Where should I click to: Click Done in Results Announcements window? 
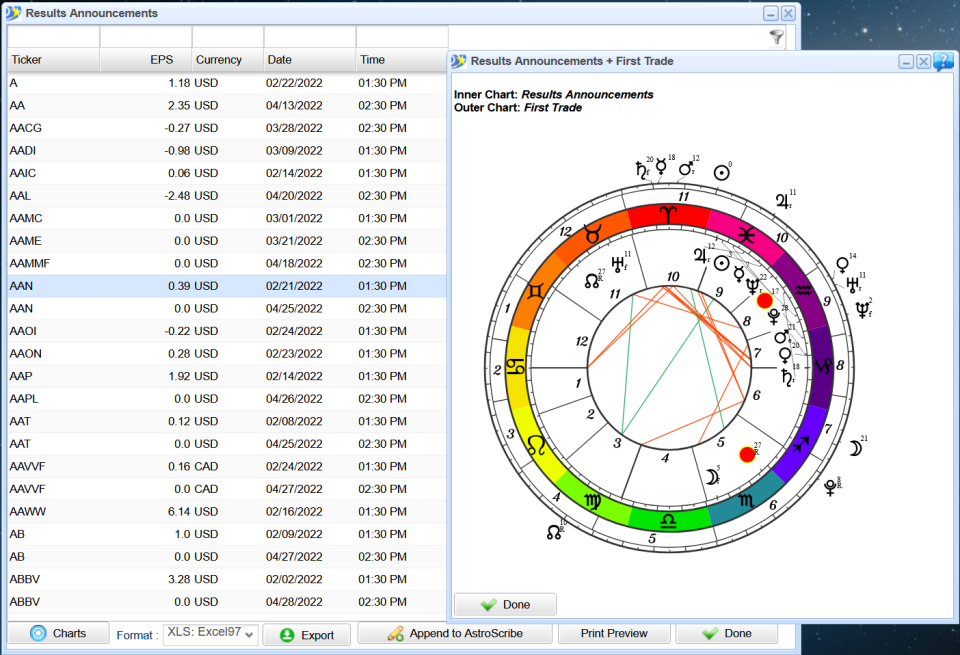727,633
